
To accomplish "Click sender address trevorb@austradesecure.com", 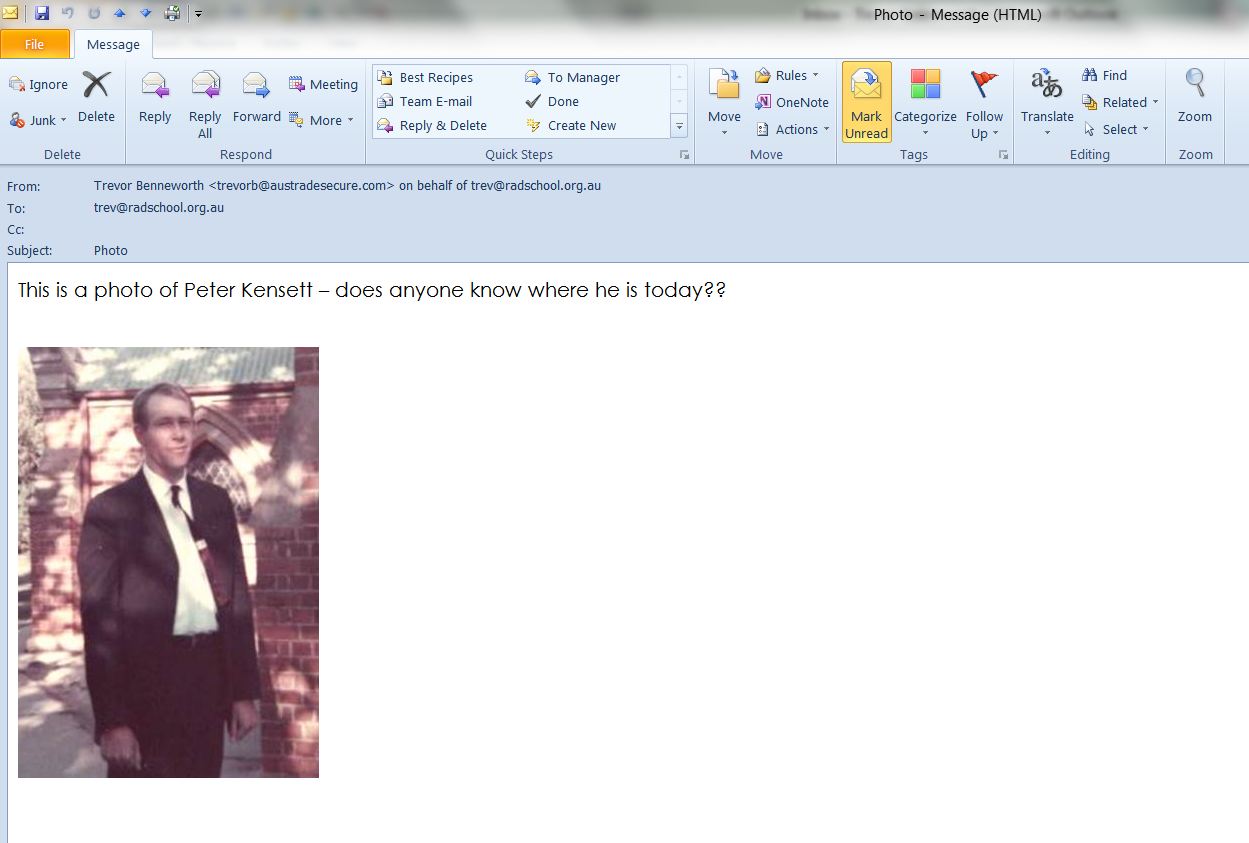I will [301, 186].
